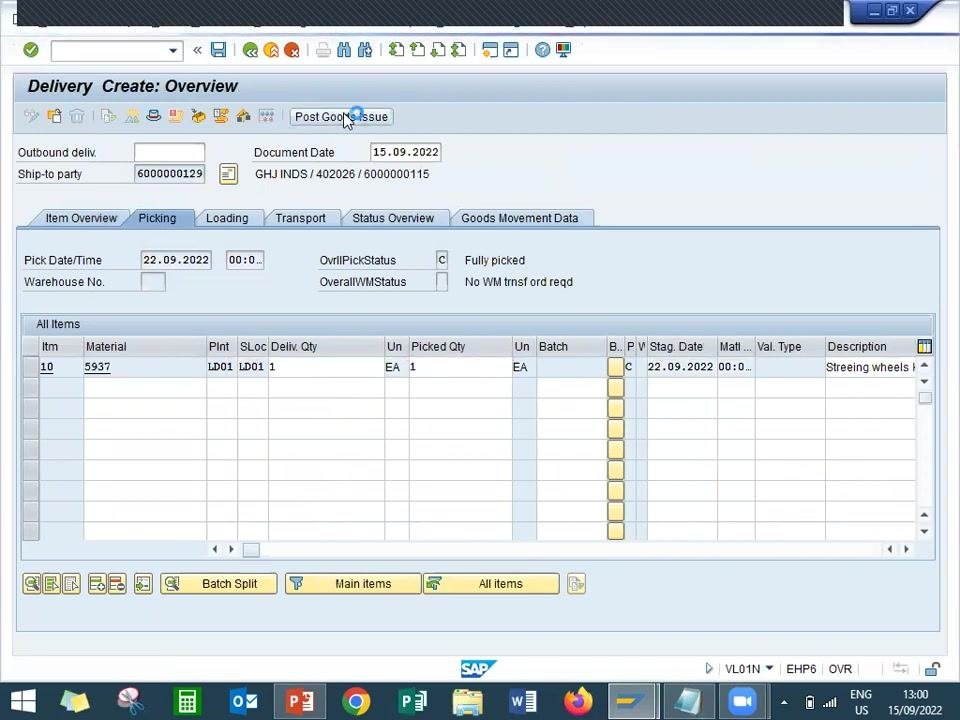Open Google Chrome from the taskbar
960x720 pixels.
[x=356, y=702]
